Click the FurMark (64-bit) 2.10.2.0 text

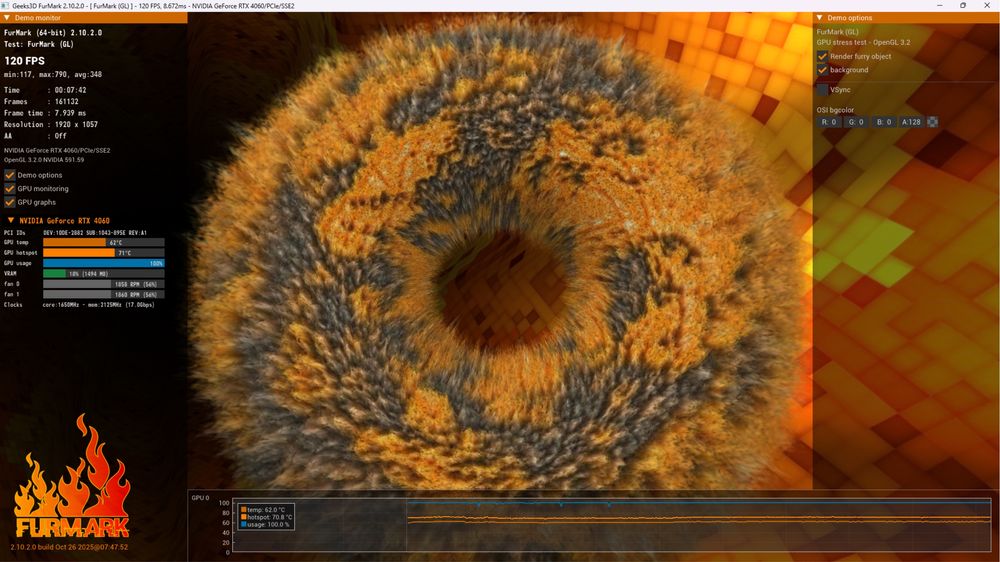coord(53,33)
